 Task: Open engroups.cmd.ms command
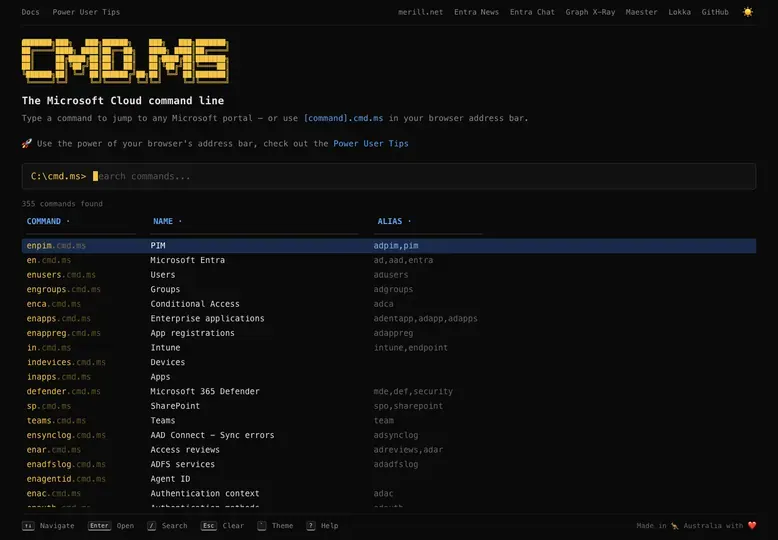click(64, 289)
